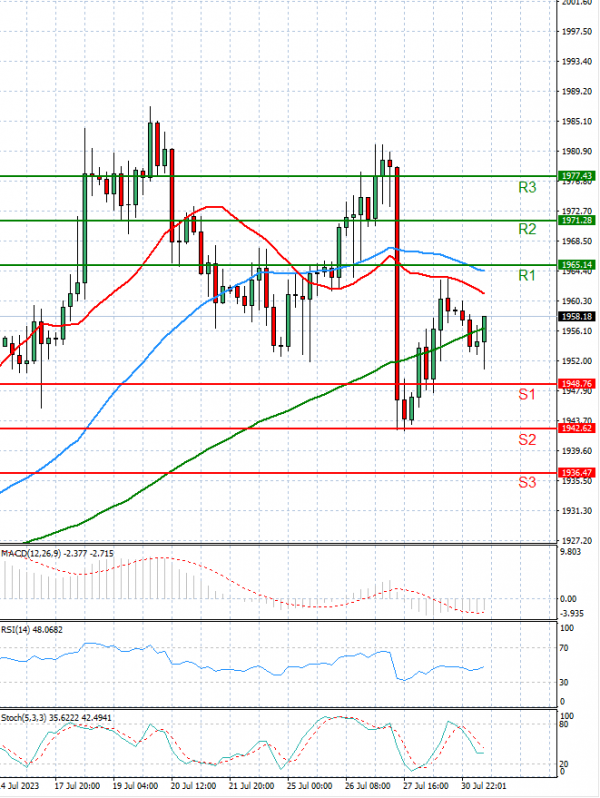
Task: Select the 1977.43 price tag
Action: tap(577, 176)
